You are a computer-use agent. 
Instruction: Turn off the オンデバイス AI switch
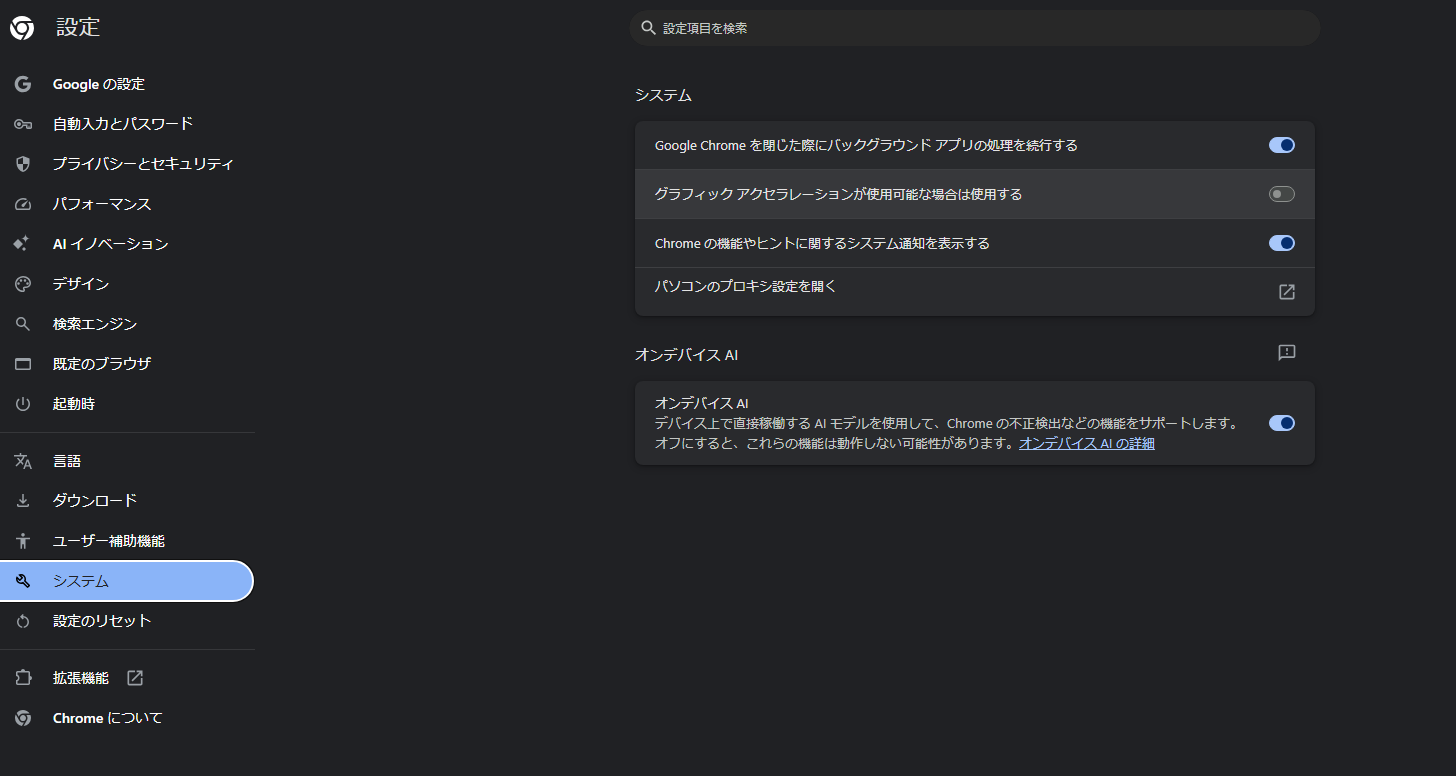tap(1282, 423)
